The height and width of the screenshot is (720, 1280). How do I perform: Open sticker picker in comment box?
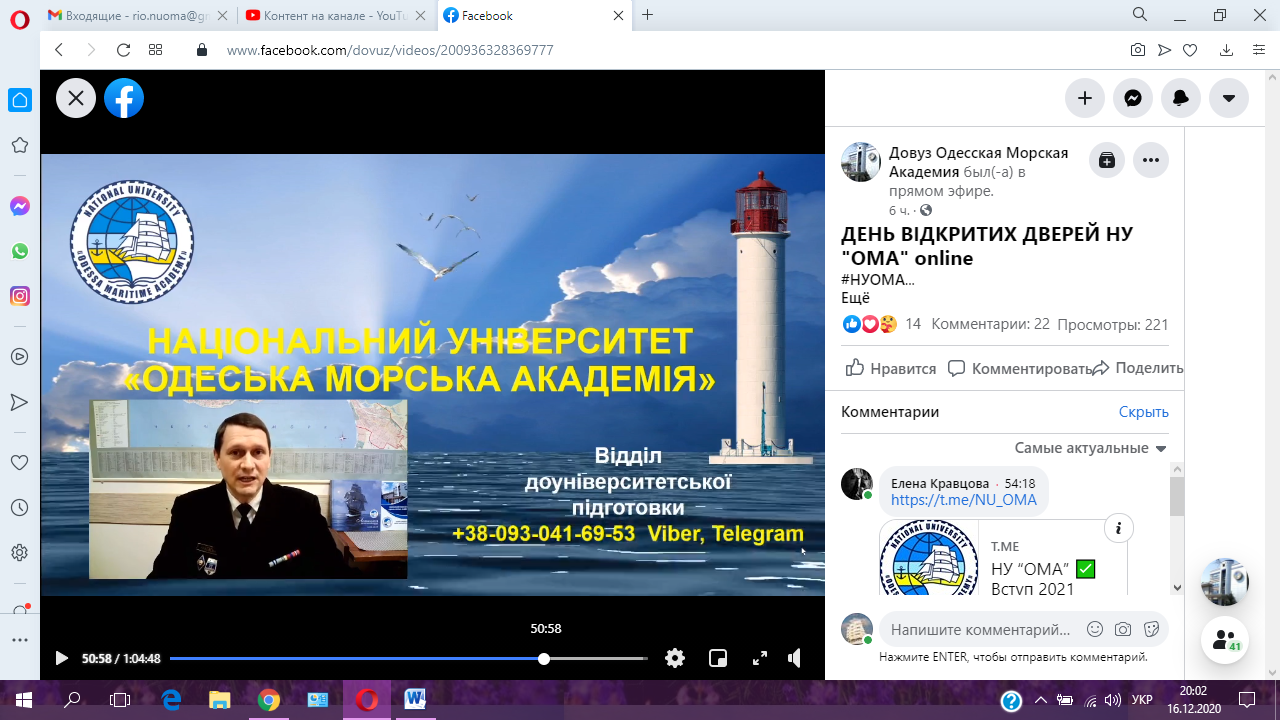[x=1151, y=630]
